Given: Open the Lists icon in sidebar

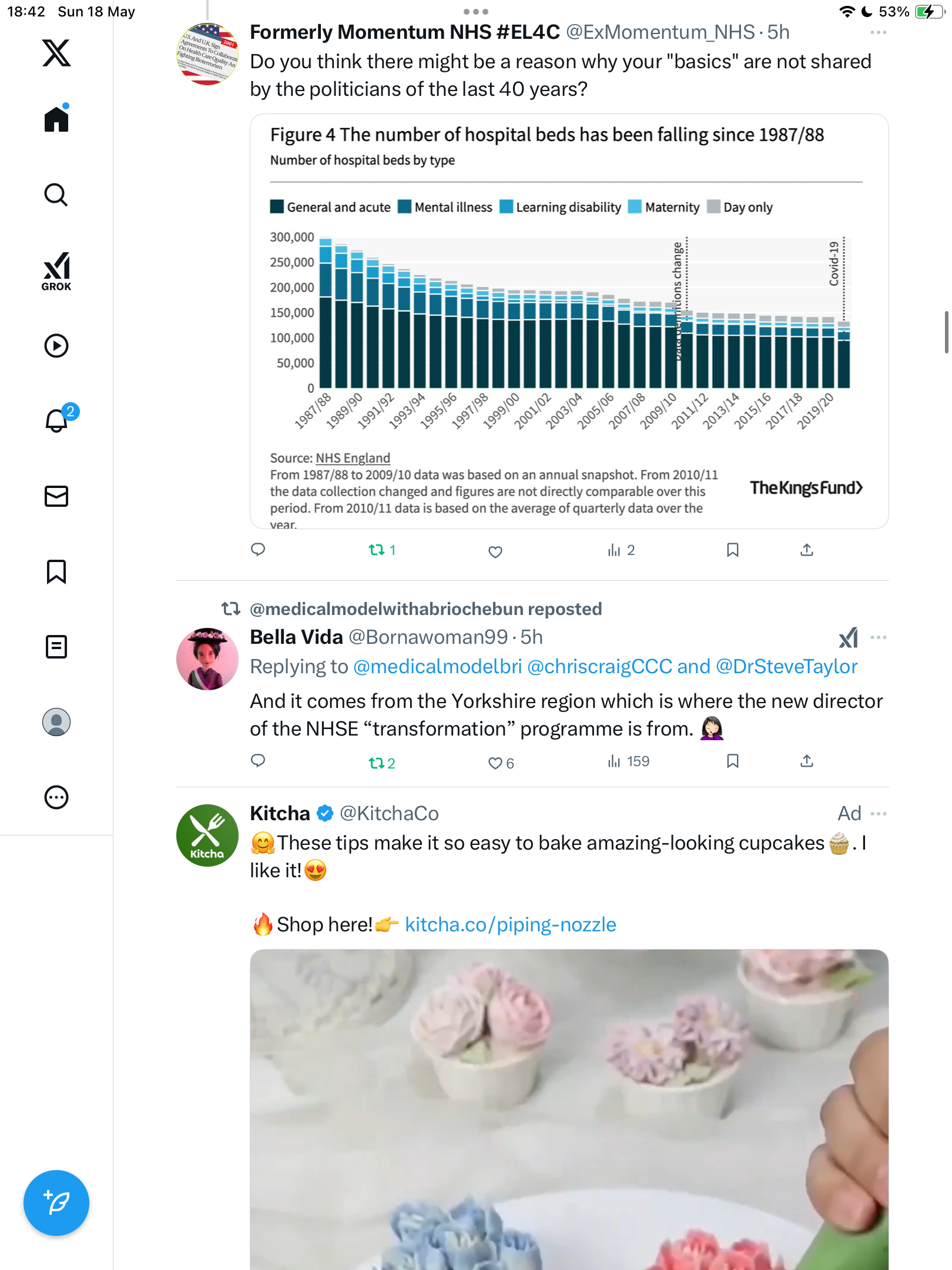Looking at the screenshot, I should click(56, 646).
